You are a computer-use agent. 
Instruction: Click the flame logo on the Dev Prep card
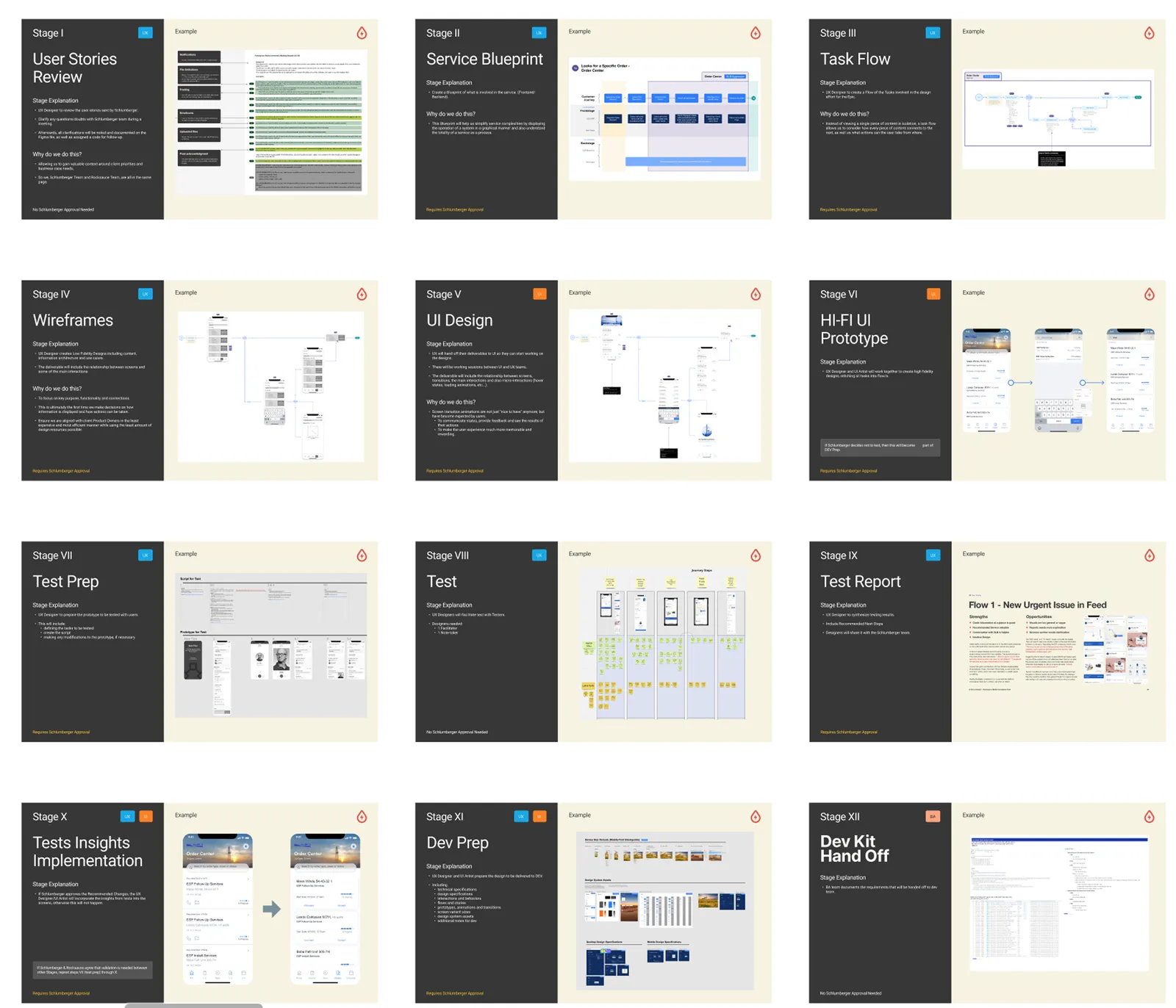[x=756, y=816]
